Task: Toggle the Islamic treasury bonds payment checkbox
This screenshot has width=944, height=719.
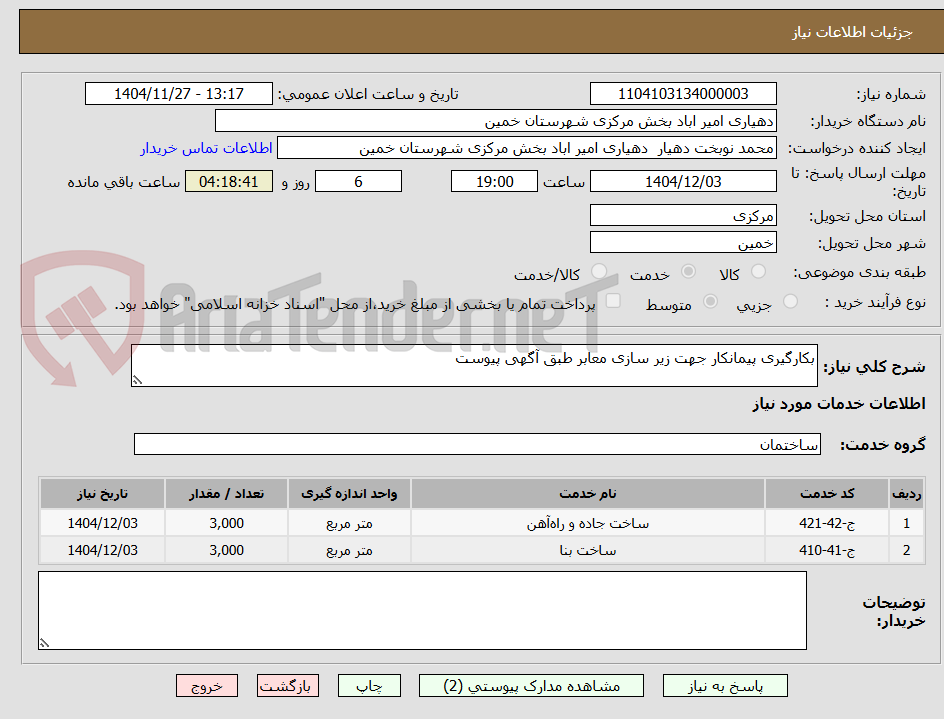Action: click(613, 300)
